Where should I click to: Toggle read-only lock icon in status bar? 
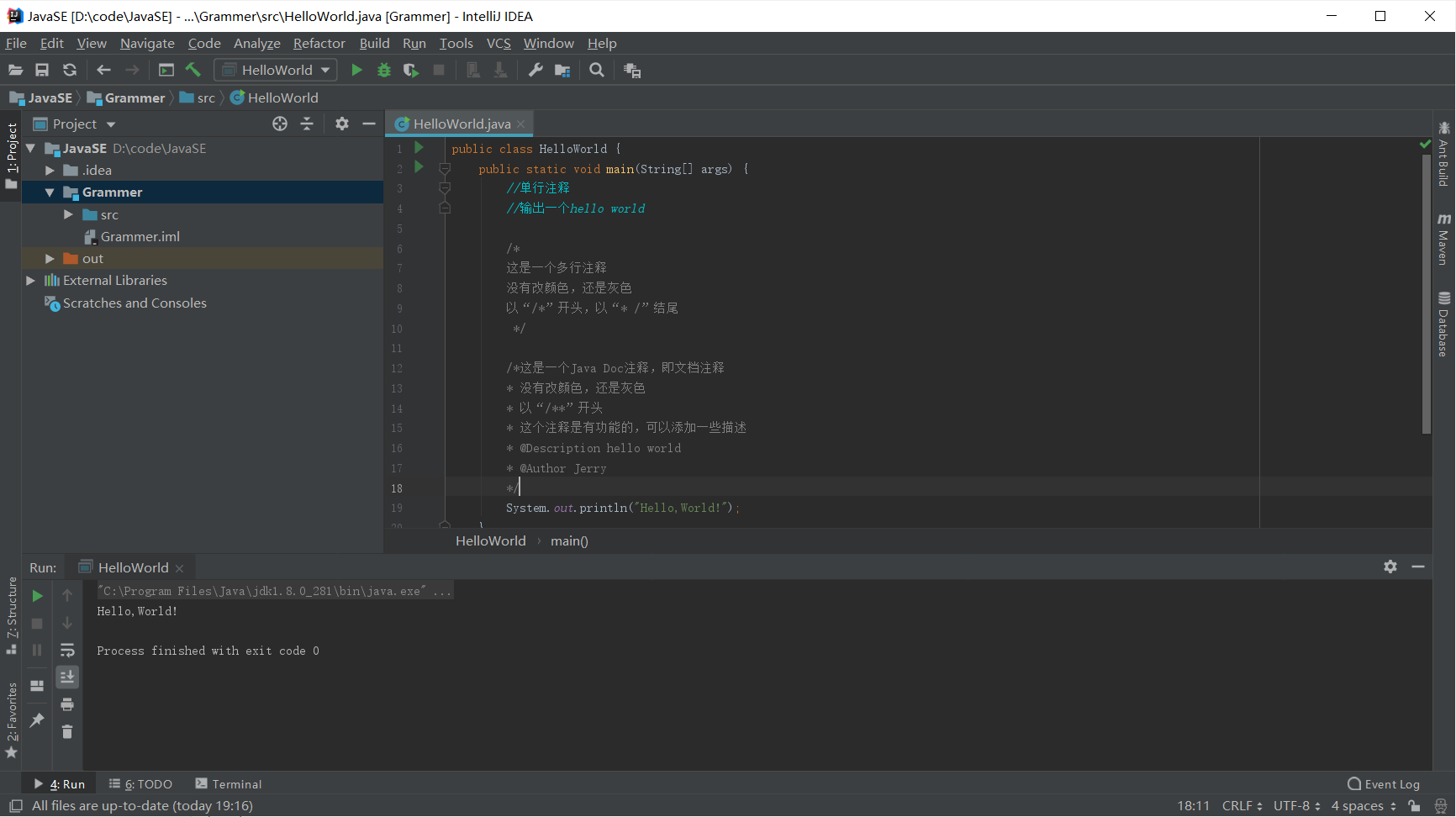tap(1414, 805)
